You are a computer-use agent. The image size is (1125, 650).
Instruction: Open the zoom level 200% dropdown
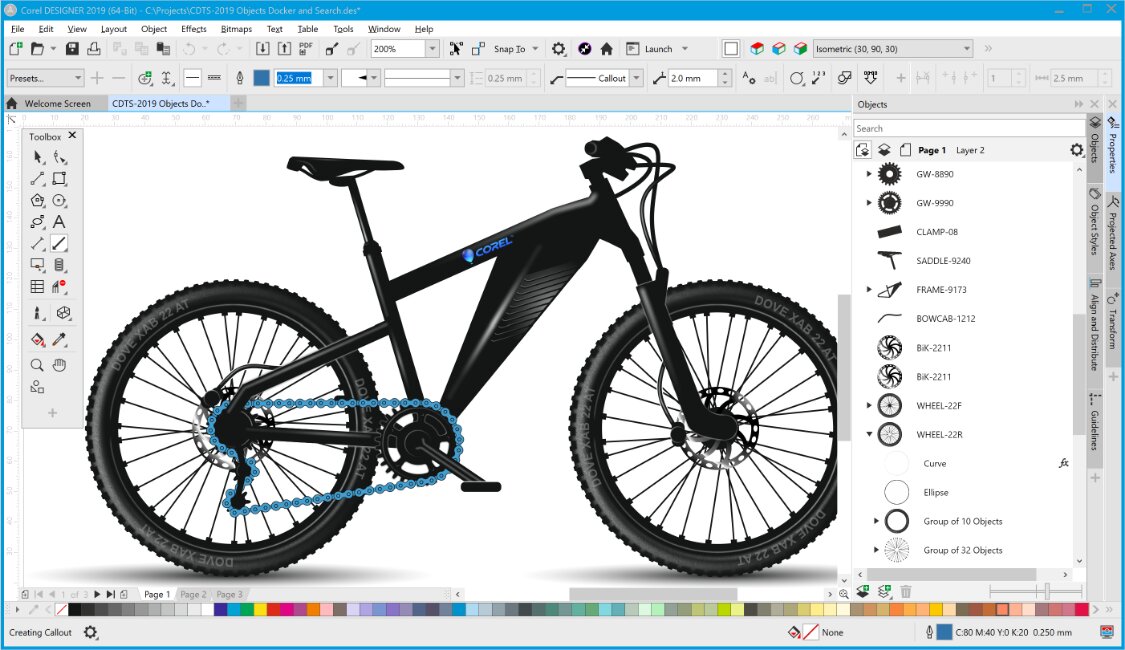click(x=432, y=49)
